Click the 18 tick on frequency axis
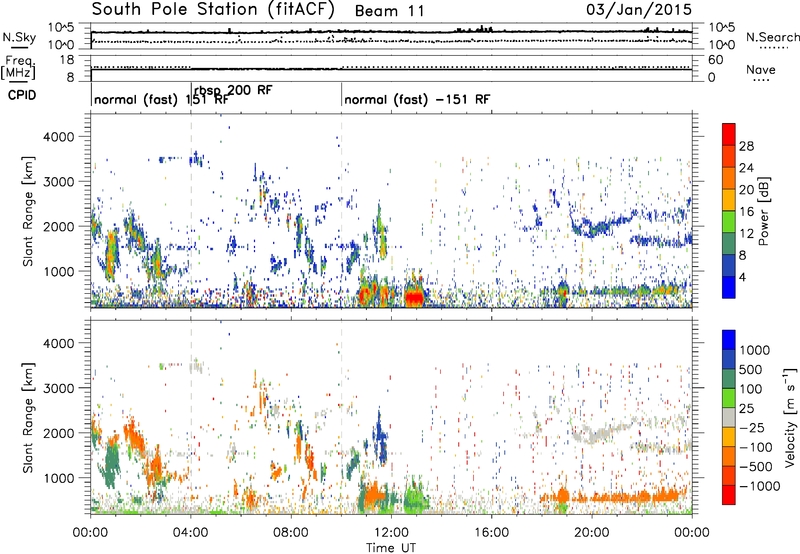The image size is (800, 554). 67,60
